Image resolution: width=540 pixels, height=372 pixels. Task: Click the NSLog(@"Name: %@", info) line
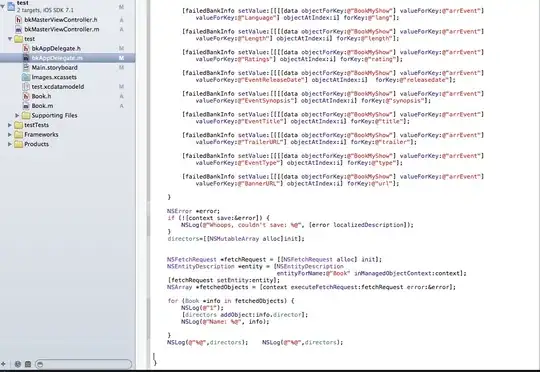pos(225,322)
